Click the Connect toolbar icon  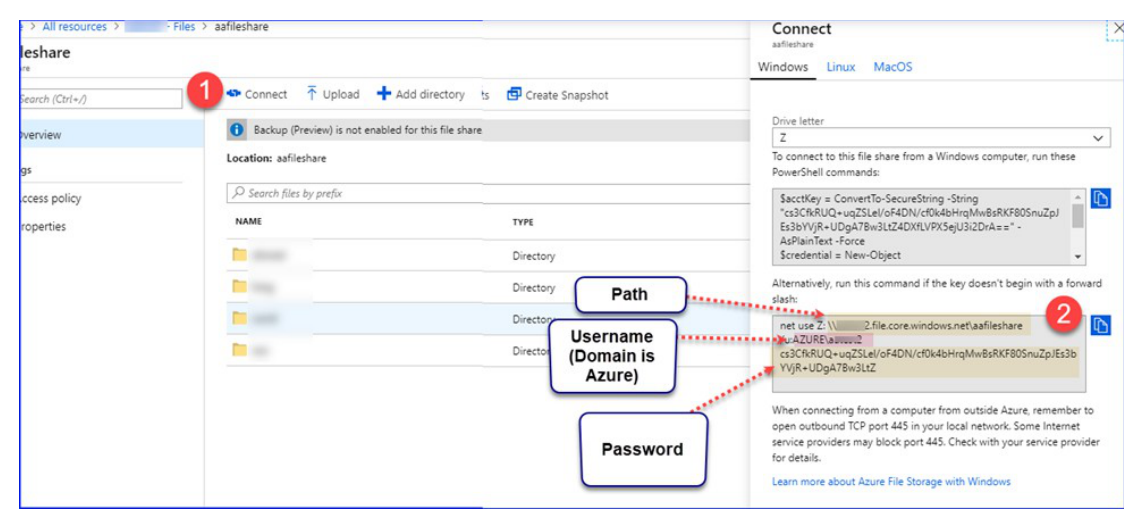coord(233,94)
